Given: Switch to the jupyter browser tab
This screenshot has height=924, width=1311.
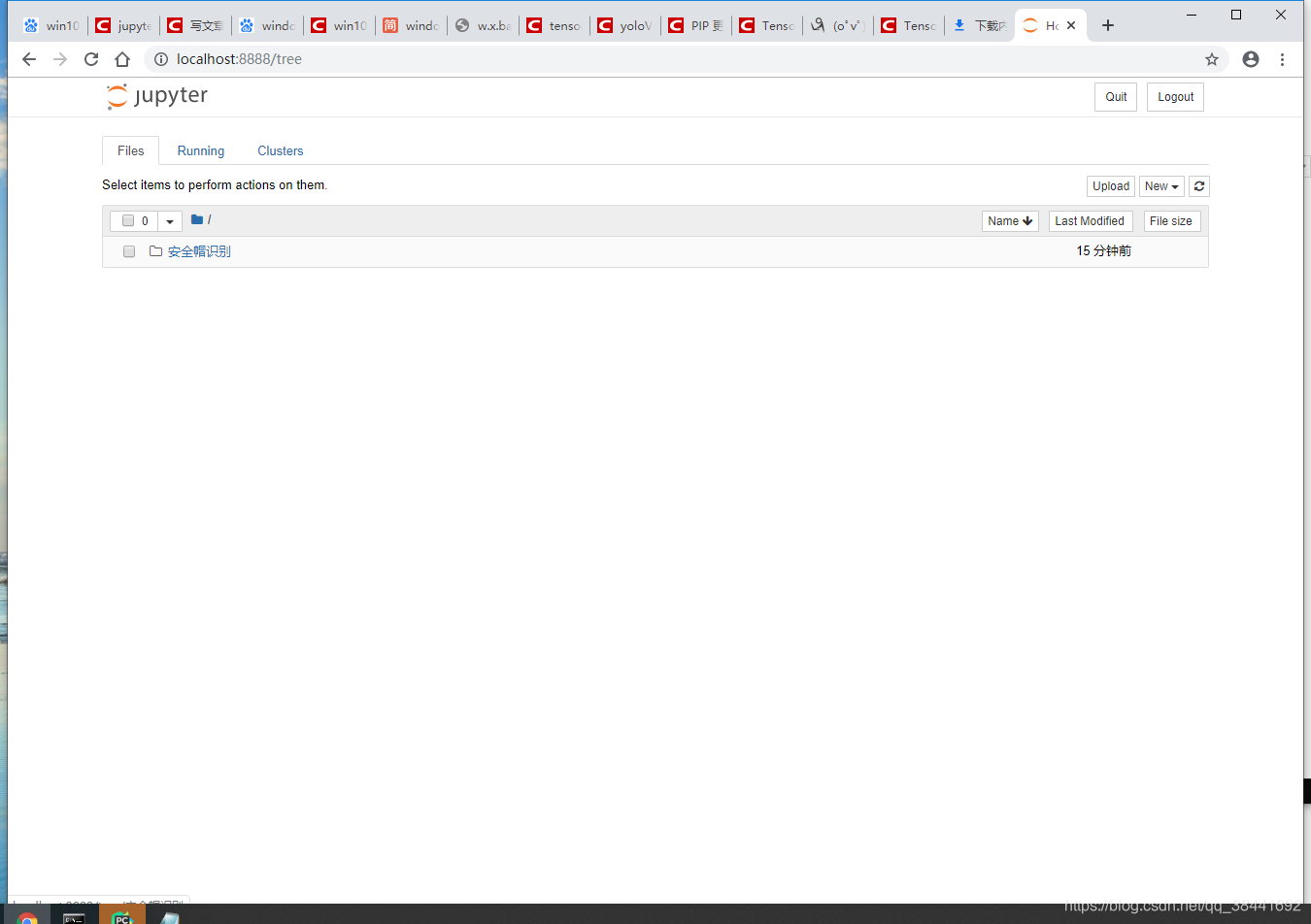Looking at the screenshot, I should click(x=123, y=25).
